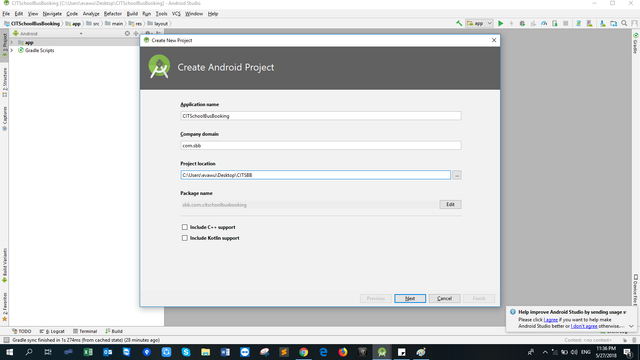This screenshot has width=640, height=360.
Task: Open Skype from the taskbar
Action: point(186,352)
